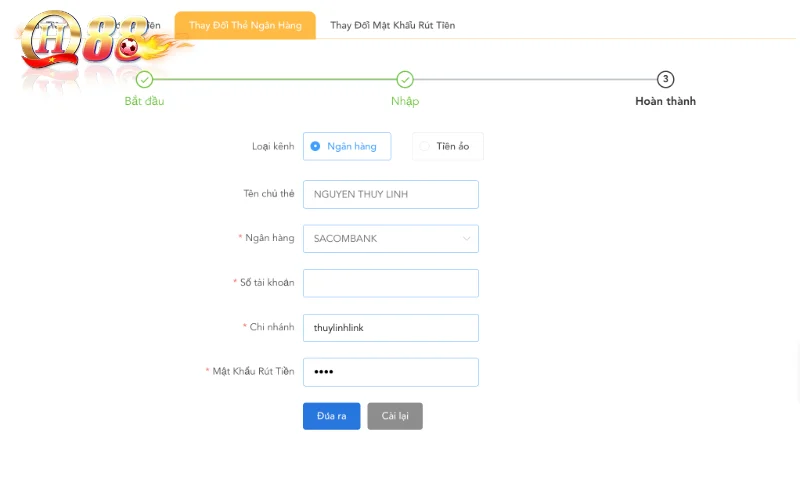Focus the empty Số tài khoản field
This screenshot has width=800, height=479.
(390, 283)
